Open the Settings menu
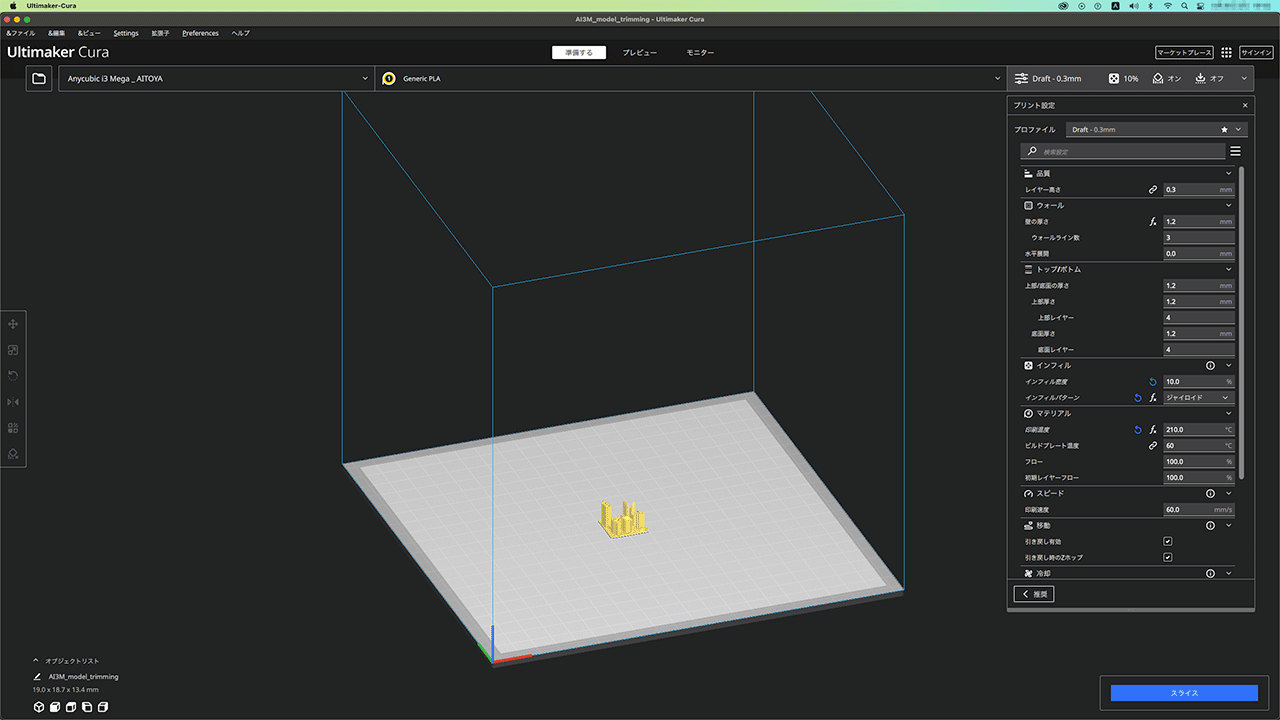 [x=126, y=33]
